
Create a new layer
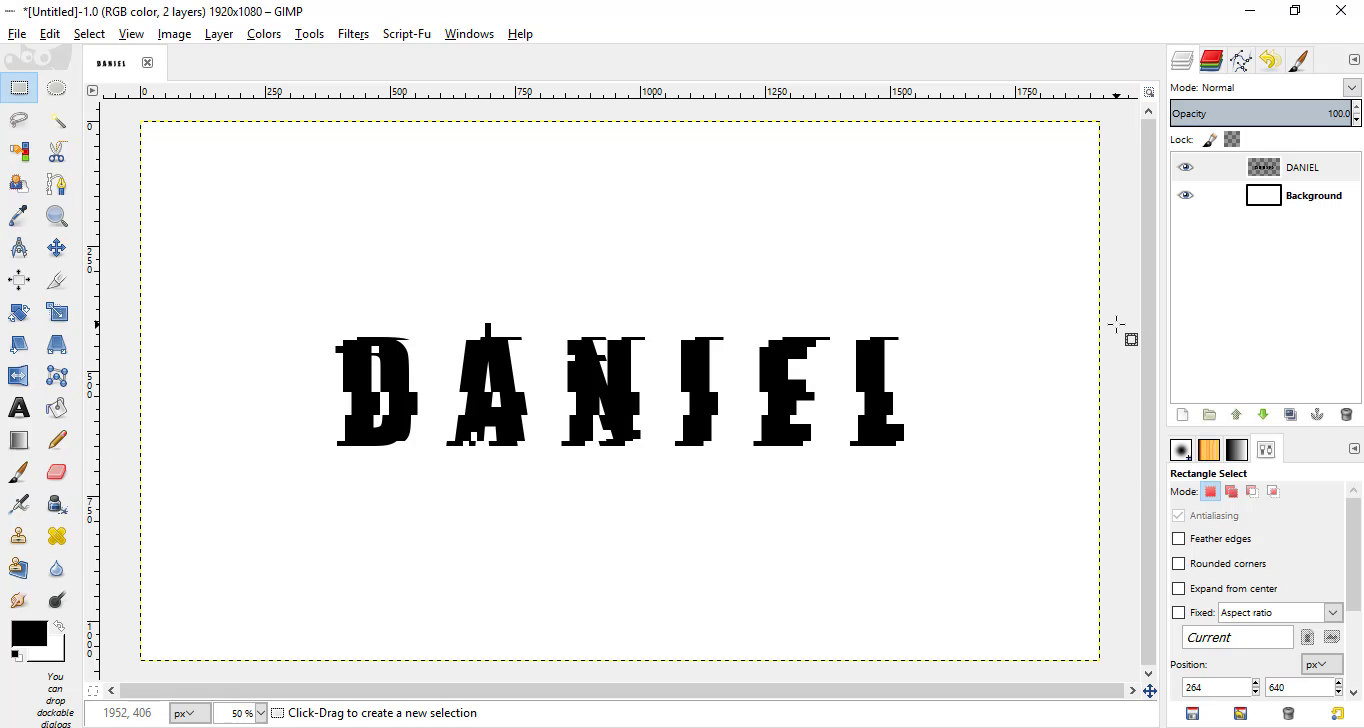tap(1182, 414)
